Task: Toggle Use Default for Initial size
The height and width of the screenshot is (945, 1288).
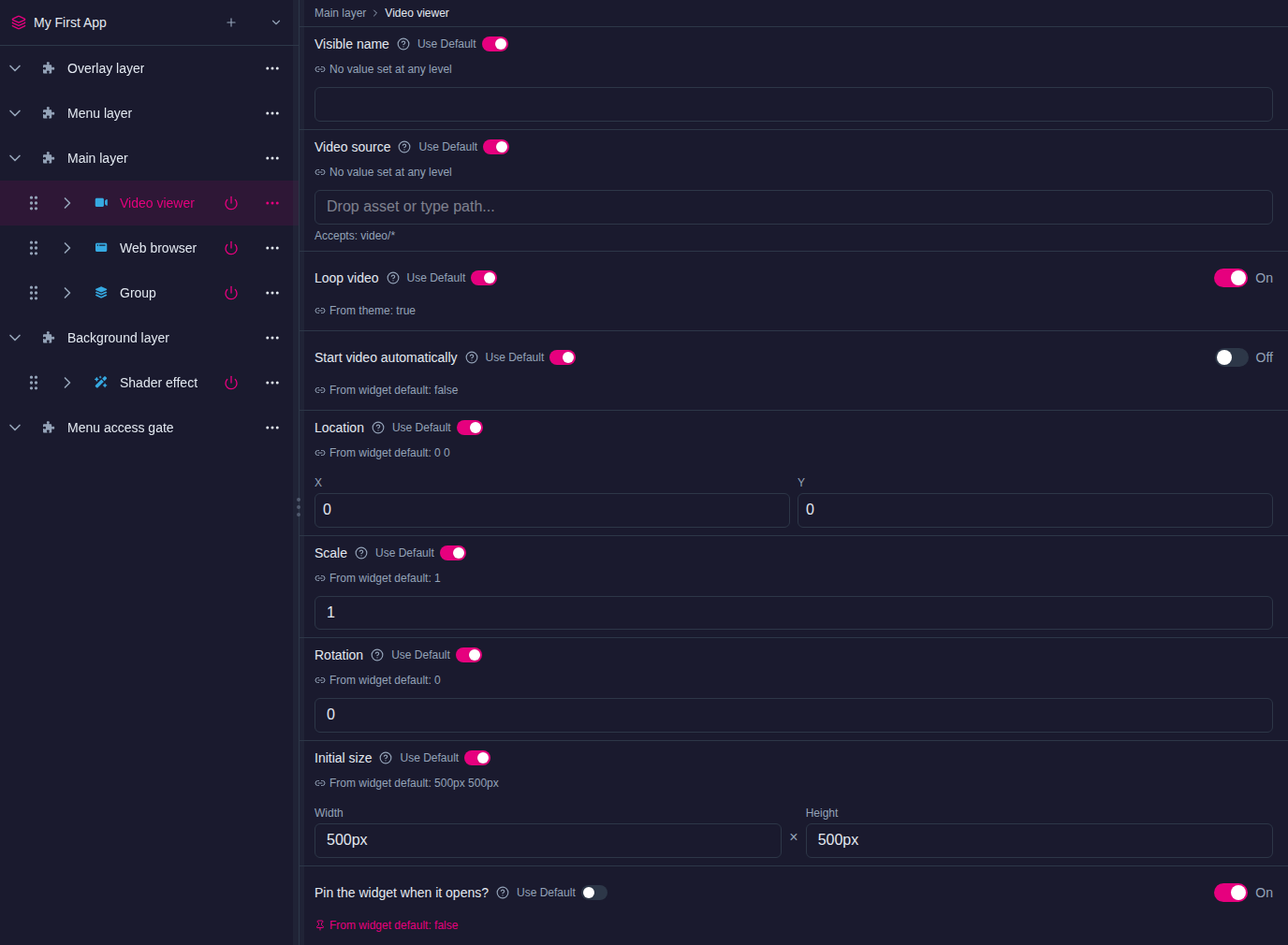Action: point(477,758)
